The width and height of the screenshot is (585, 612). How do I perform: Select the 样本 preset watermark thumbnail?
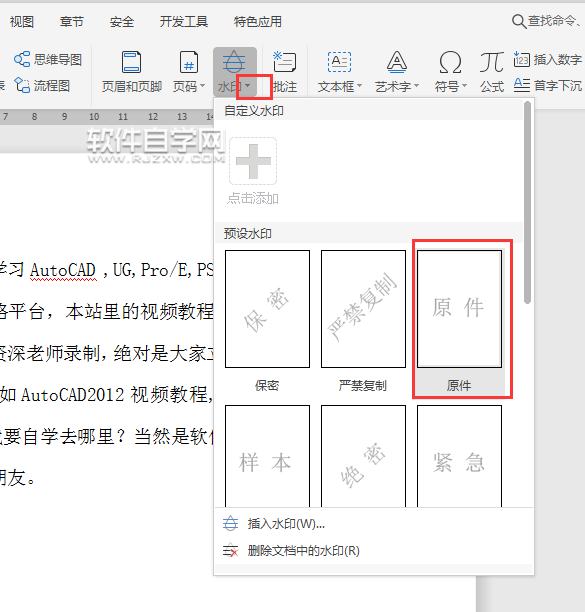click(x=267, y=456)
